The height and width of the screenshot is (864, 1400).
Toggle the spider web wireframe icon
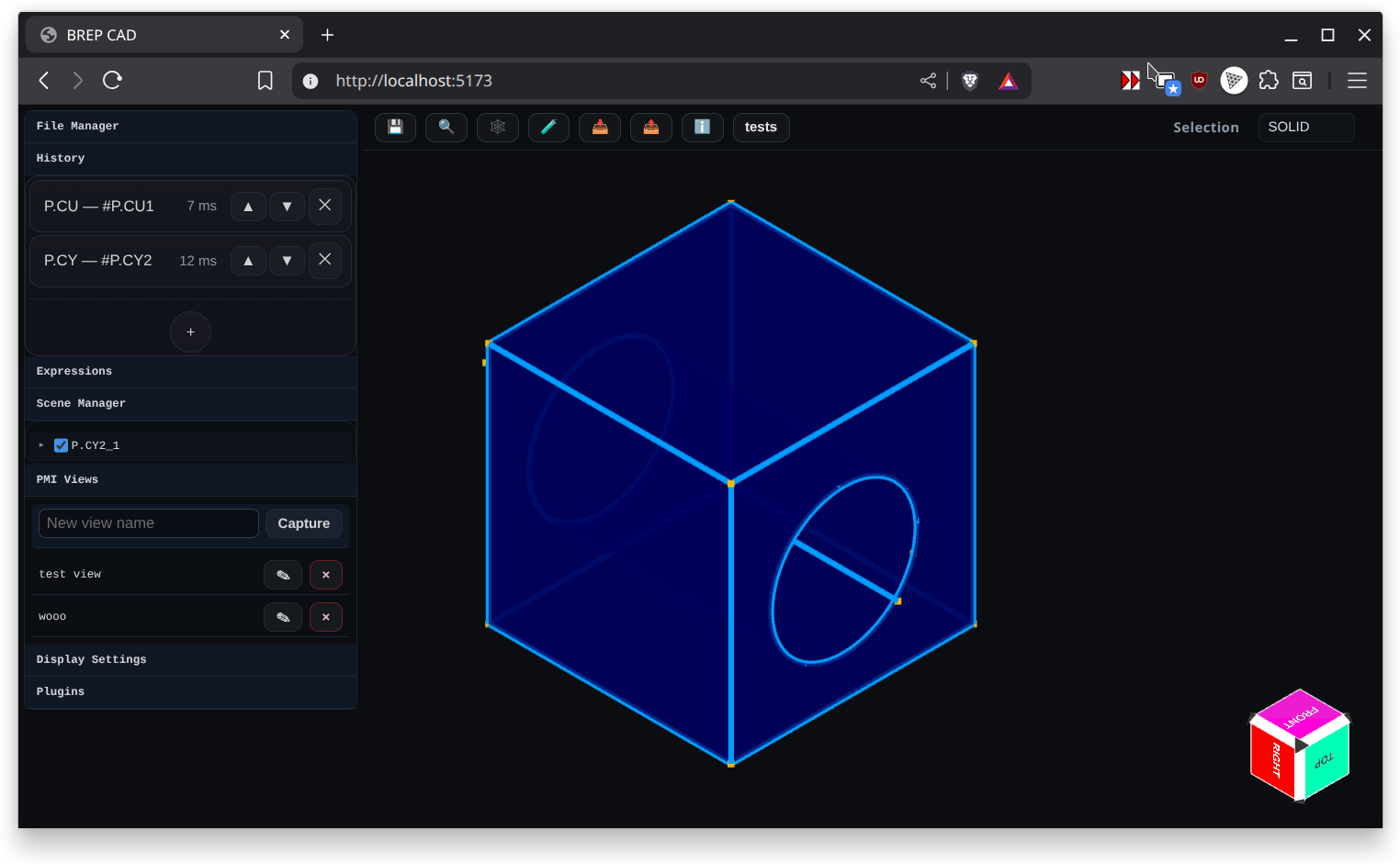pyautogui.click(x=498, y=127)
